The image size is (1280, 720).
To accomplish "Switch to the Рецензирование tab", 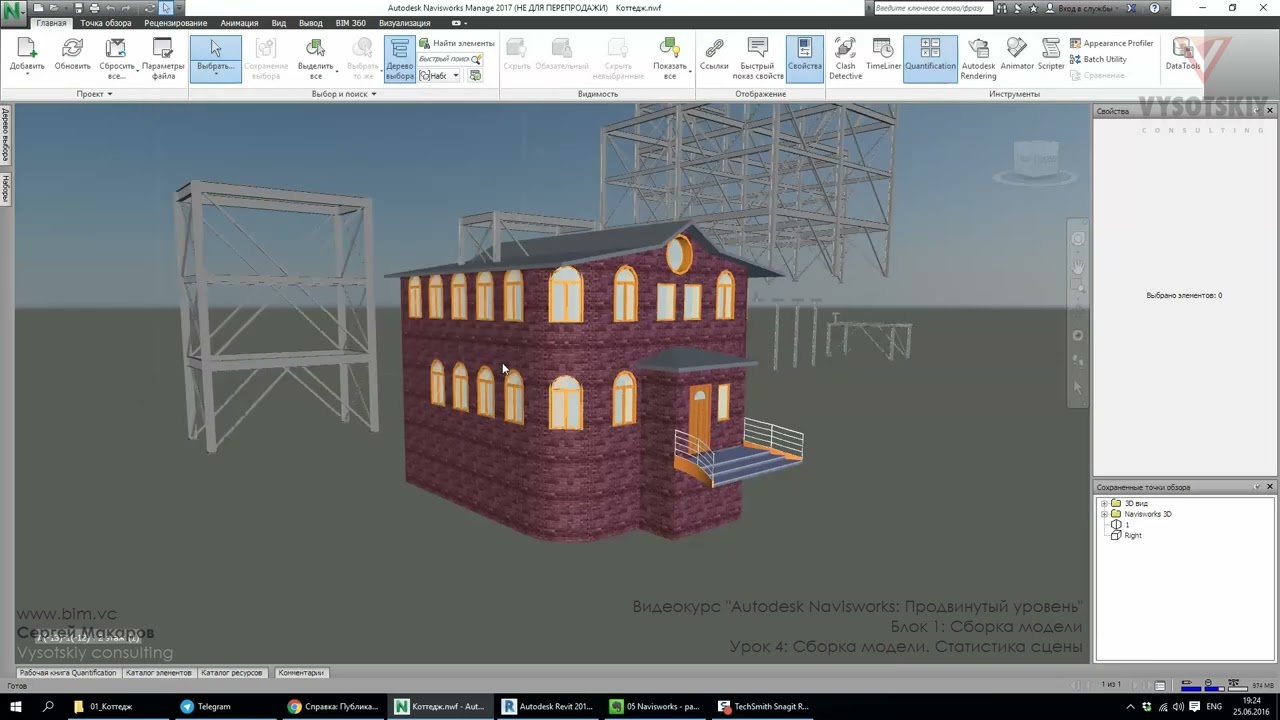I will pos(175,23).
